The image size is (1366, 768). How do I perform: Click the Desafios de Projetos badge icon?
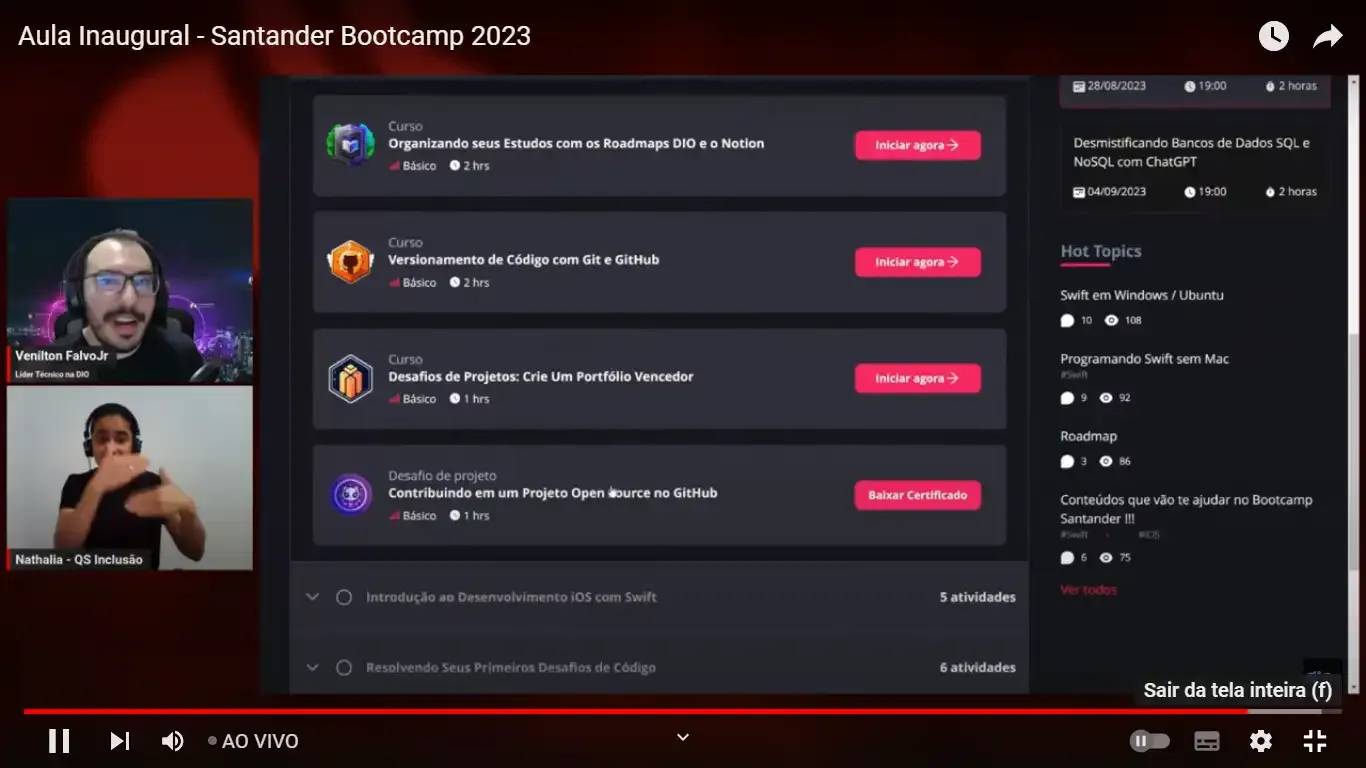(351, 378)
